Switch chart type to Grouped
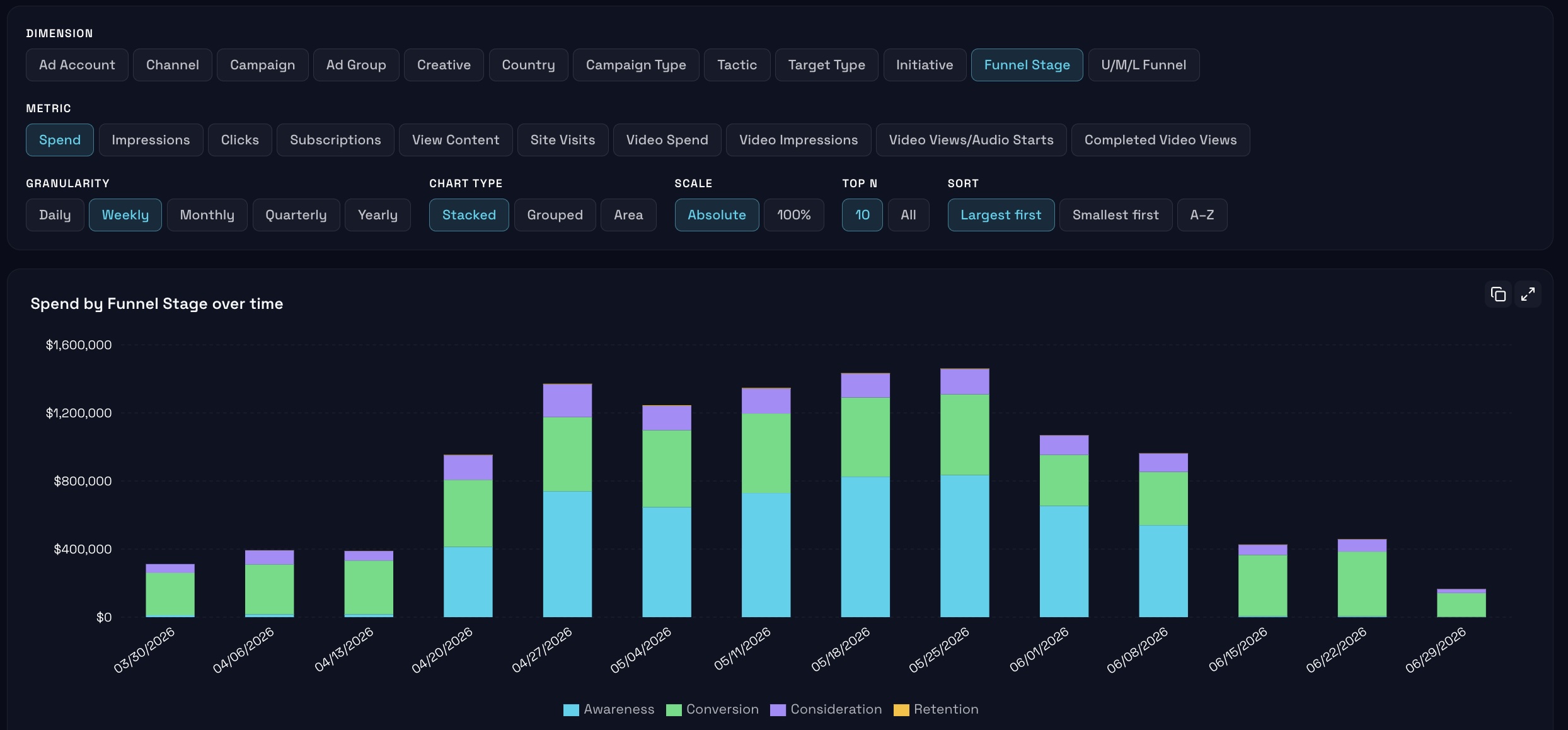 pos(555,215)
